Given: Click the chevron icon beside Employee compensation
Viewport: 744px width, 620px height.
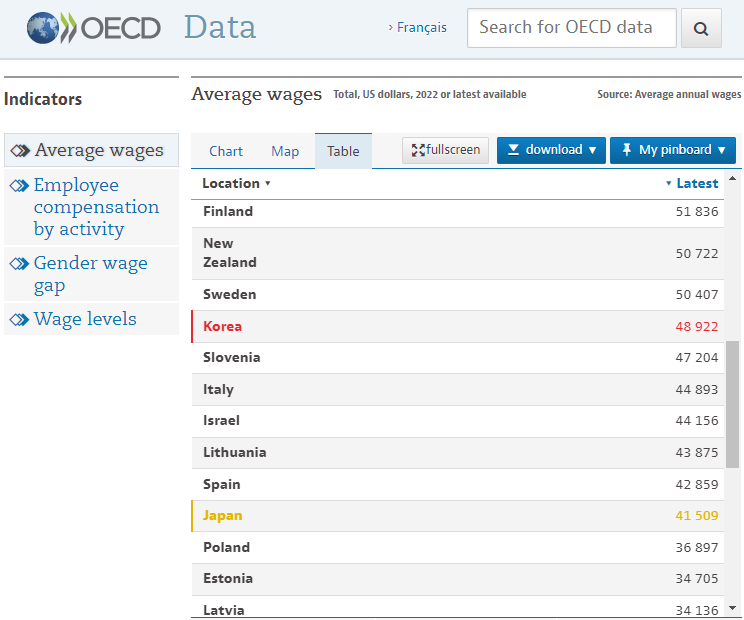Looking at the screenshot, I should (x=19, y=186).
